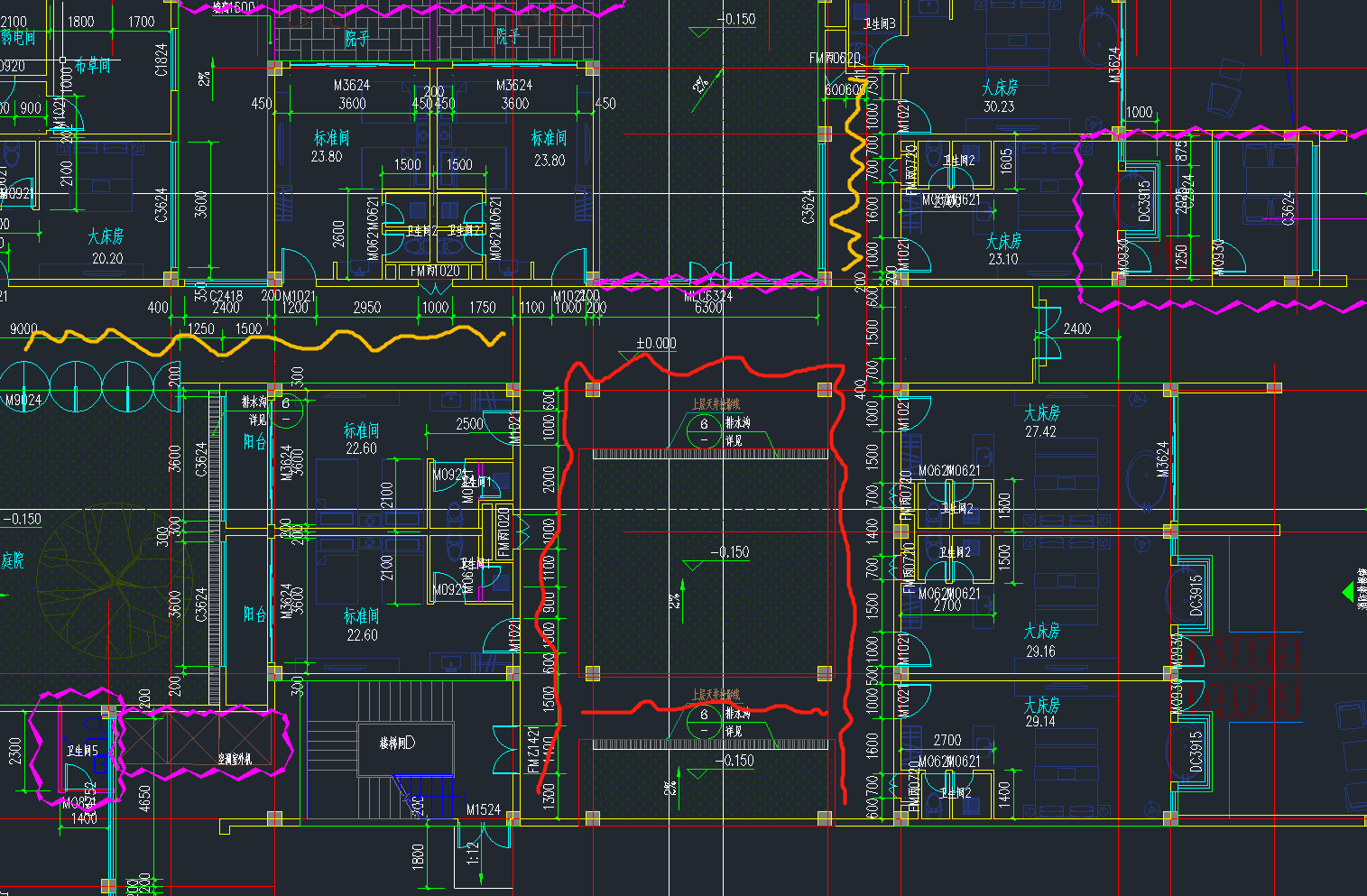Select the M1524 door tag
The height and width of the screenshot is (896, 1367).
point(483,809)
